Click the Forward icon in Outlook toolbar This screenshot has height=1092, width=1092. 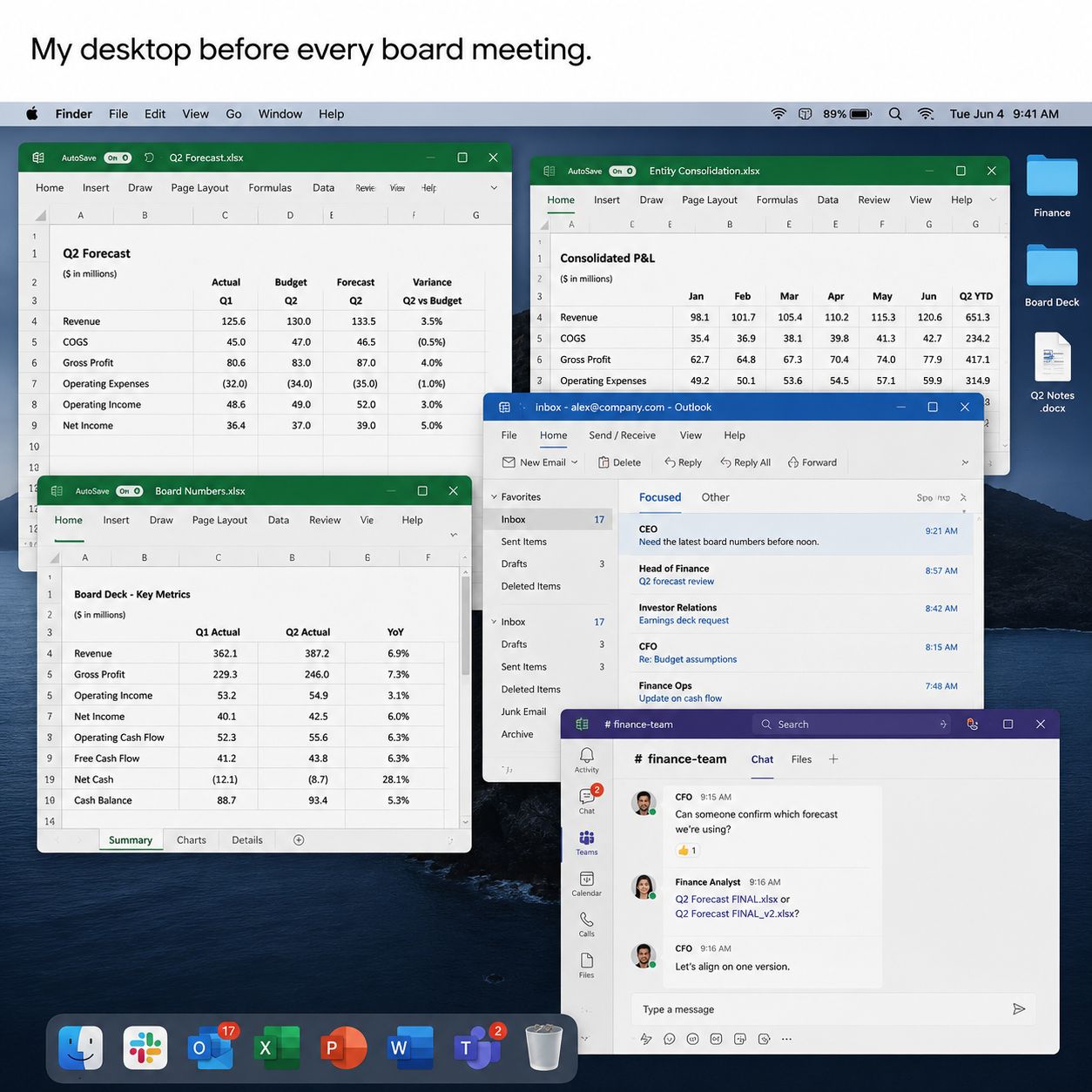click(793, 462)
